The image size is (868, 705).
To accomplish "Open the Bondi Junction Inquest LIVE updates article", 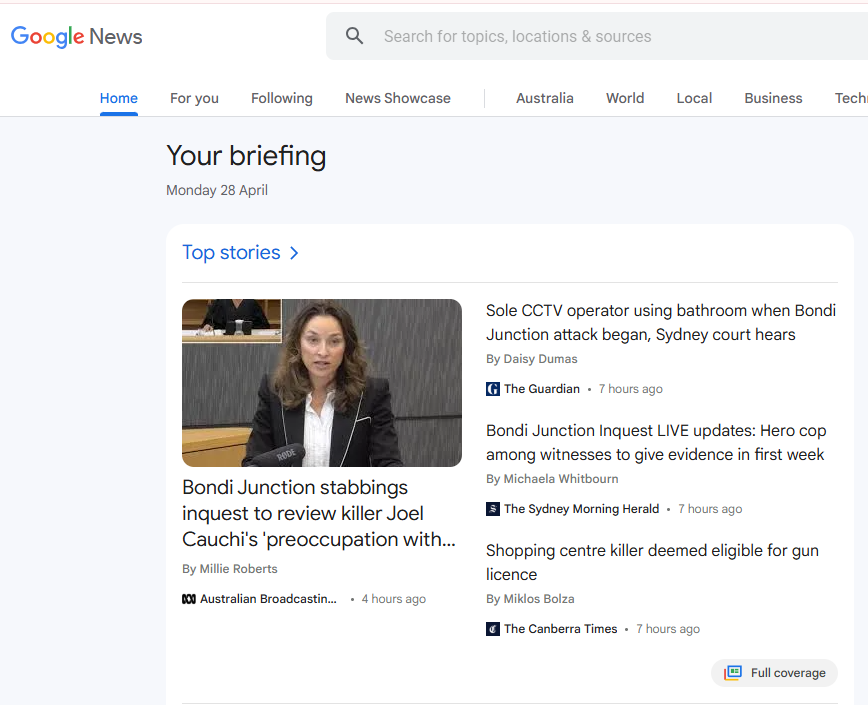I will click(656, 442).
